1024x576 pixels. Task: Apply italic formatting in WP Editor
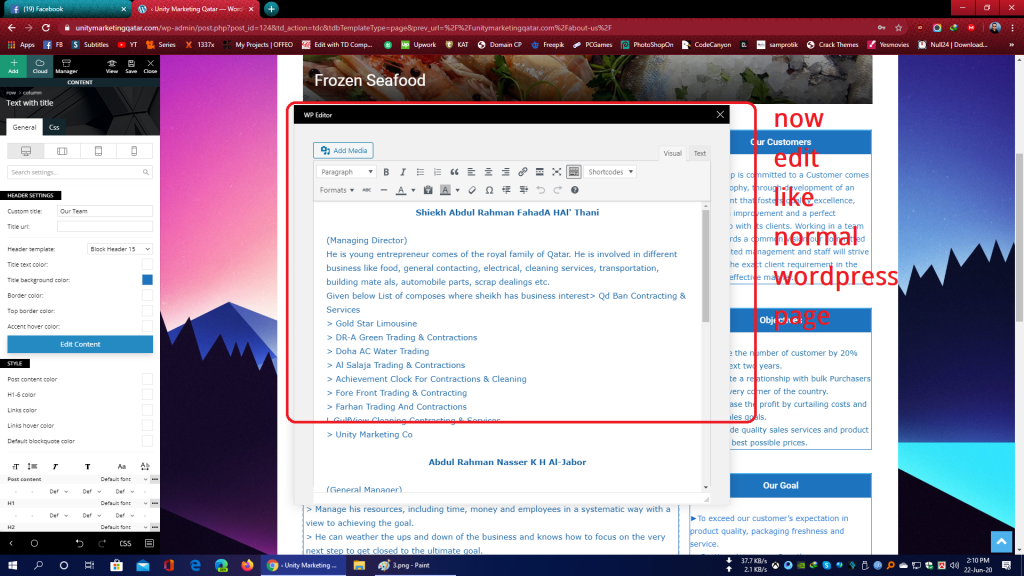point(403,172)
